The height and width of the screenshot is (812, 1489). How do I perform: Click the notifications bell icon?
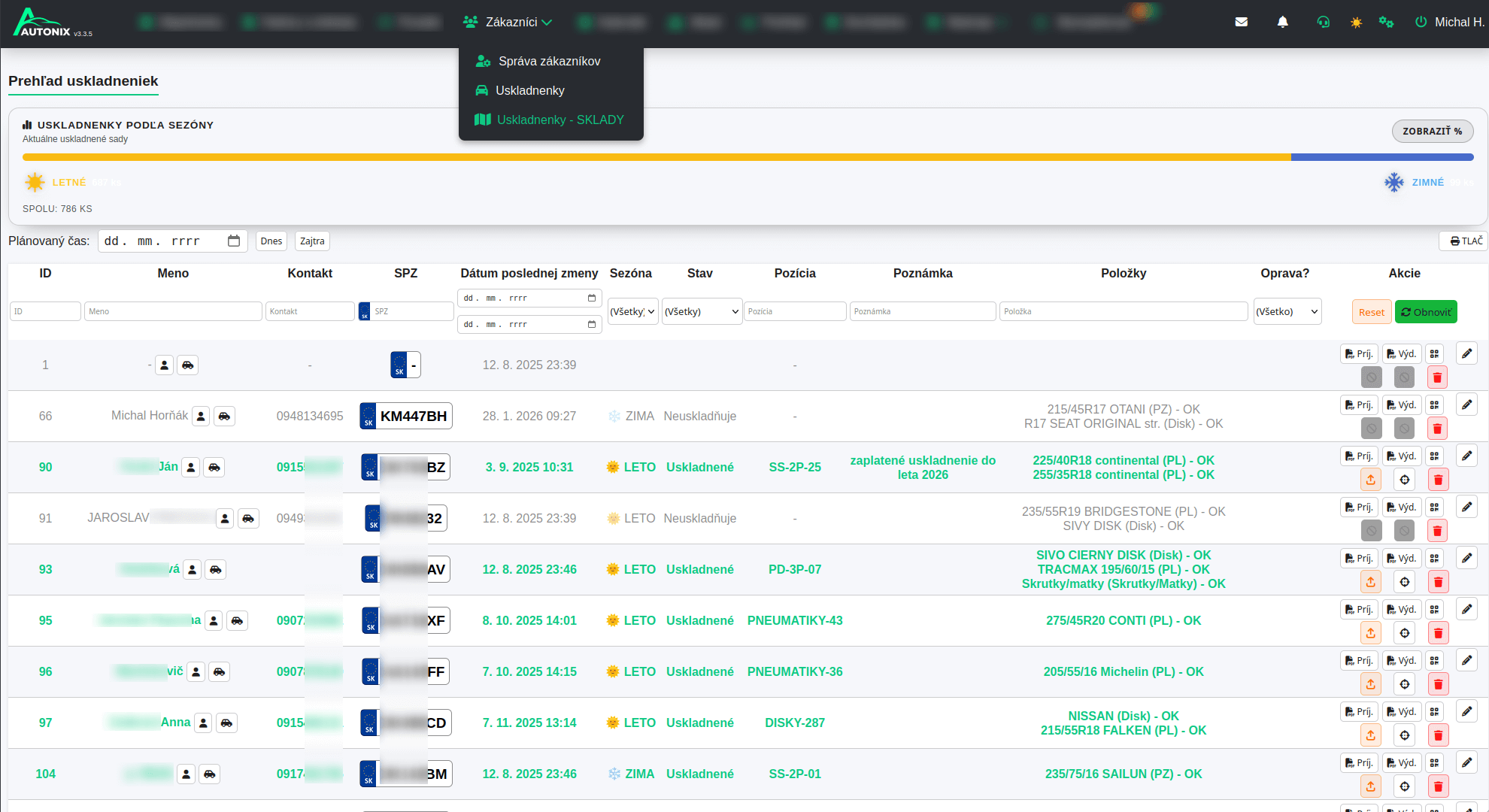pyautogui.click(x=1283, y=23)
